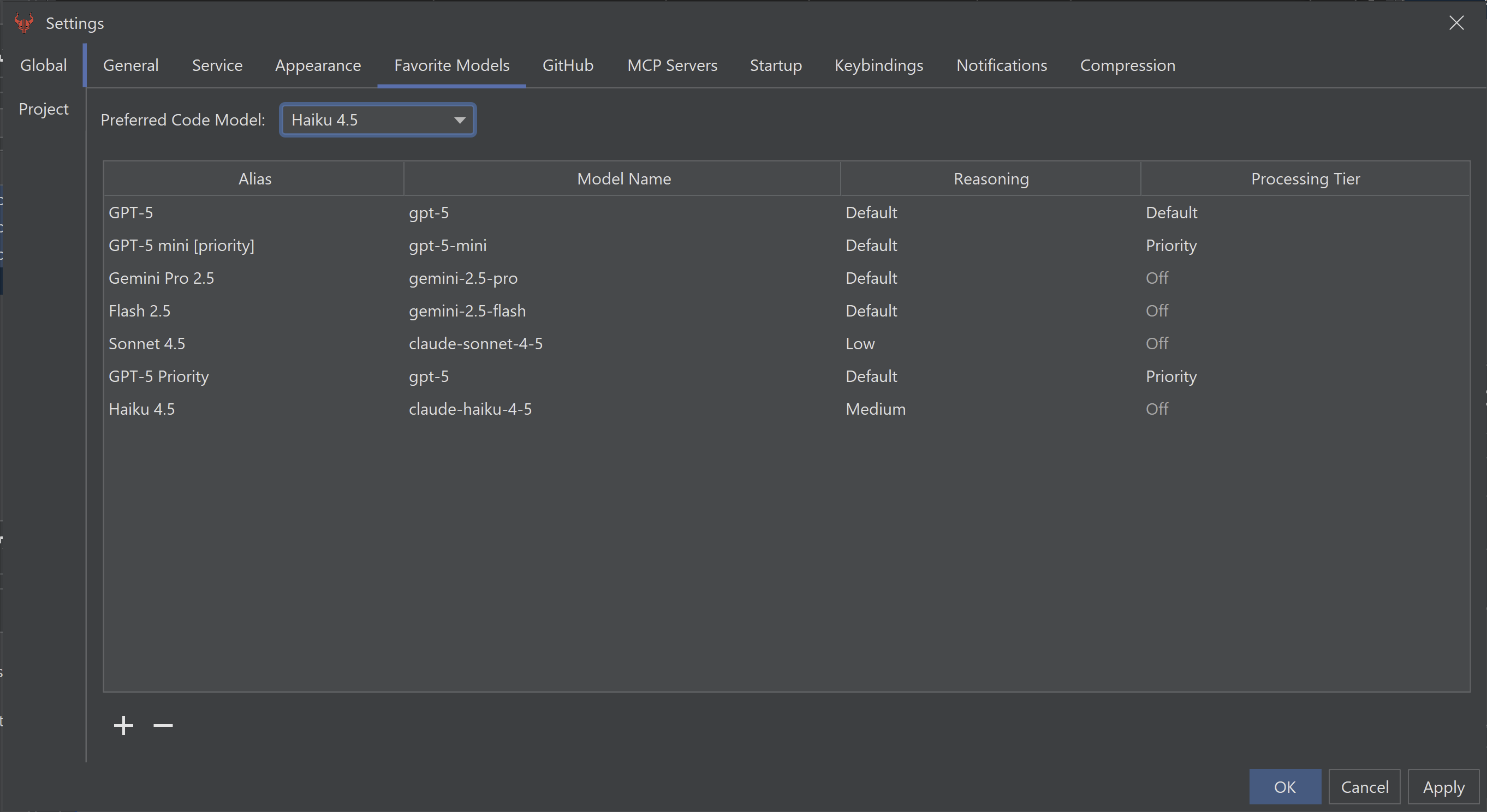Click the Processing Tier column header
This screenshot has height=812, width=1487.
click(x=1305, y=180)
